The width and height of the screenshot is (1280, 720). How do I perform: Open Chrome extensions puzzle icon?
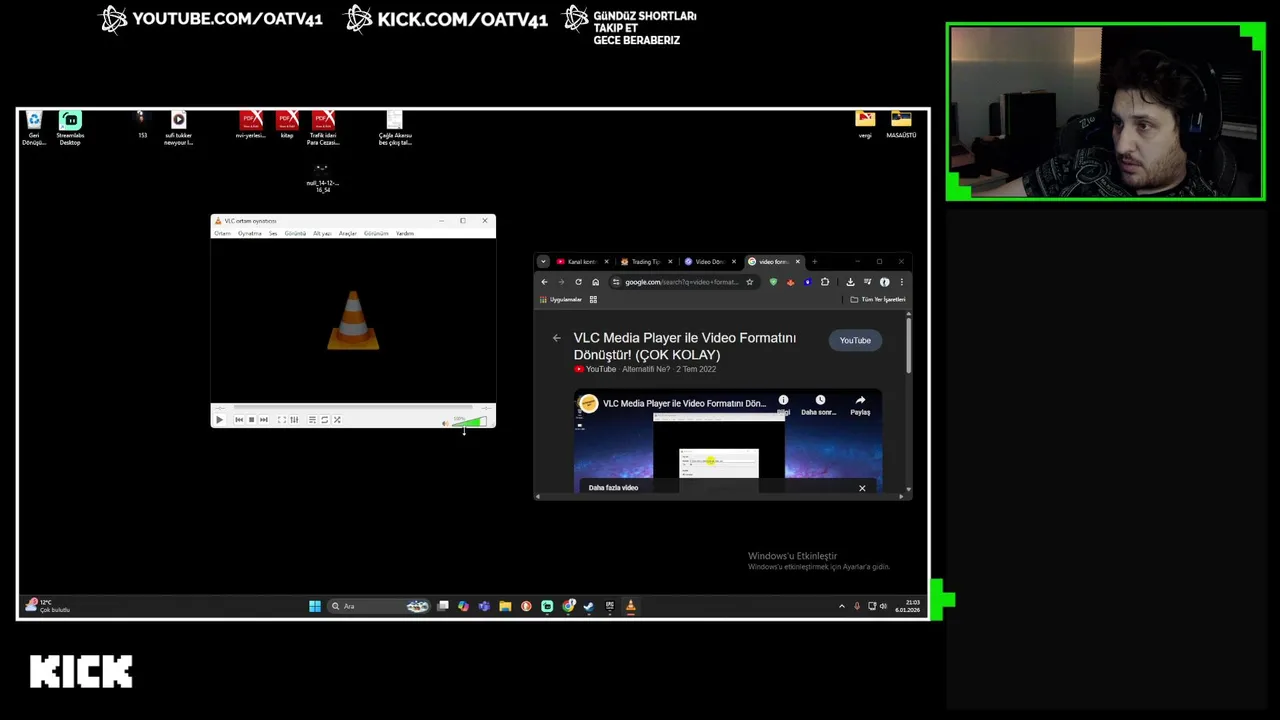(825, 282)
